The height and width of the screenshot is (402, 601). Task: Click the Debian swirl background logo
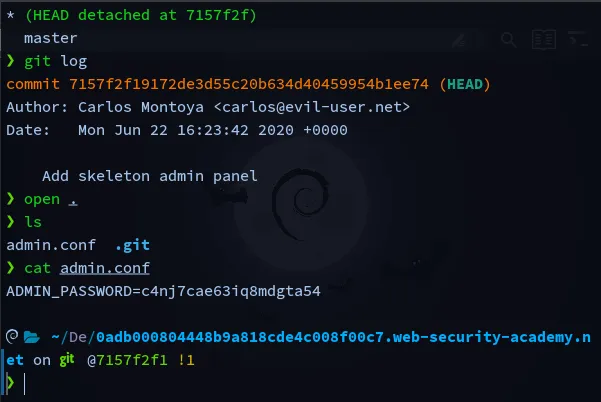tap(300, 203)
